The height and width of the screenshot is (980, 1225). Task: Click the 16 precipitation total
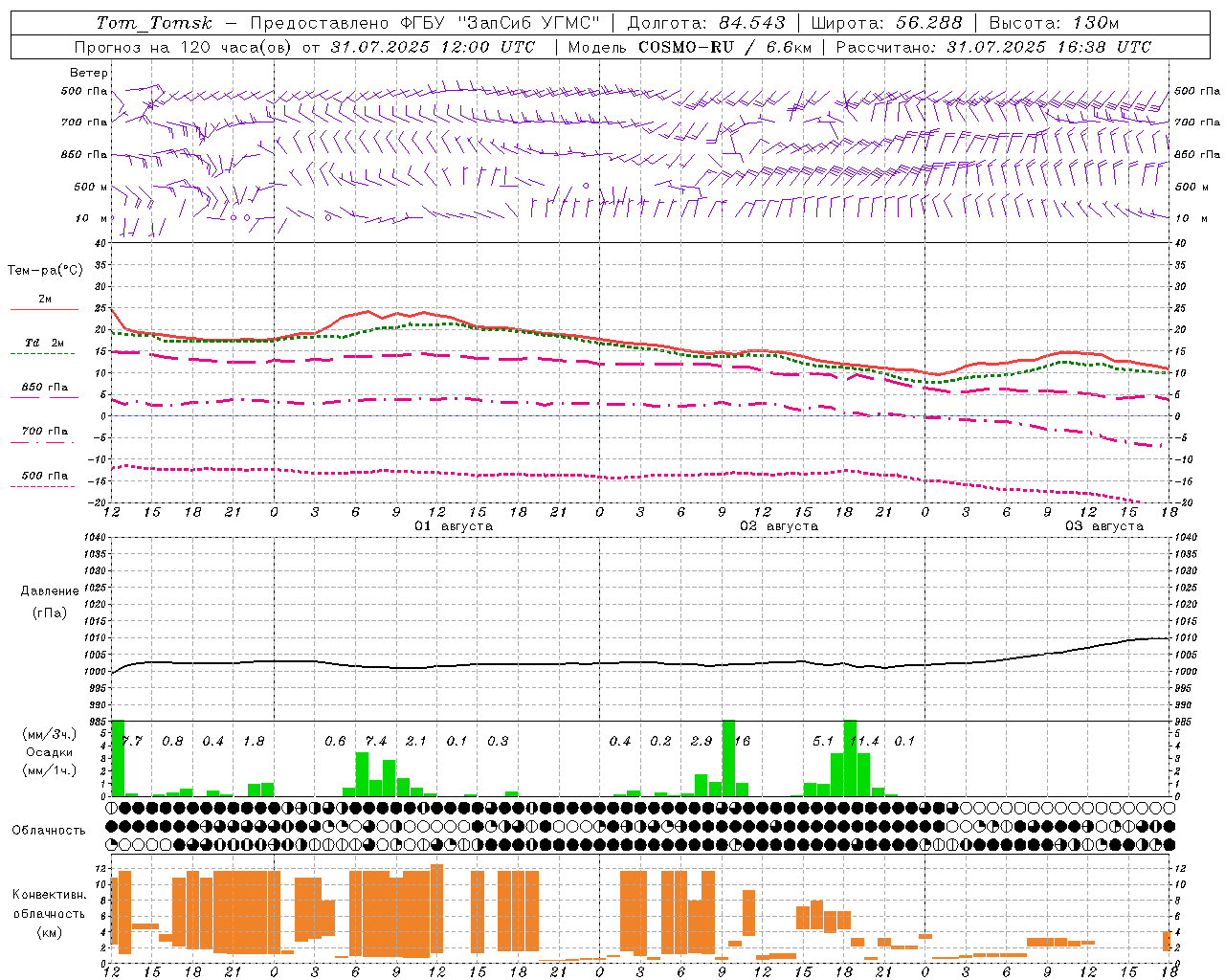click(743, 742)
